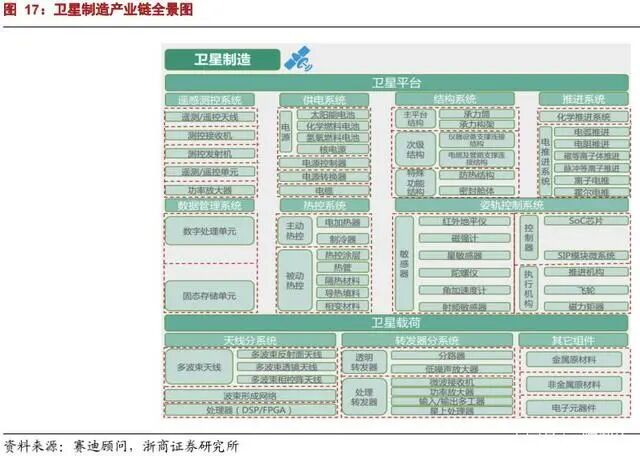The width and height of the screenshot is (640, 456).
Task: Click the 电阻推进 box
Action: (592, 144)
